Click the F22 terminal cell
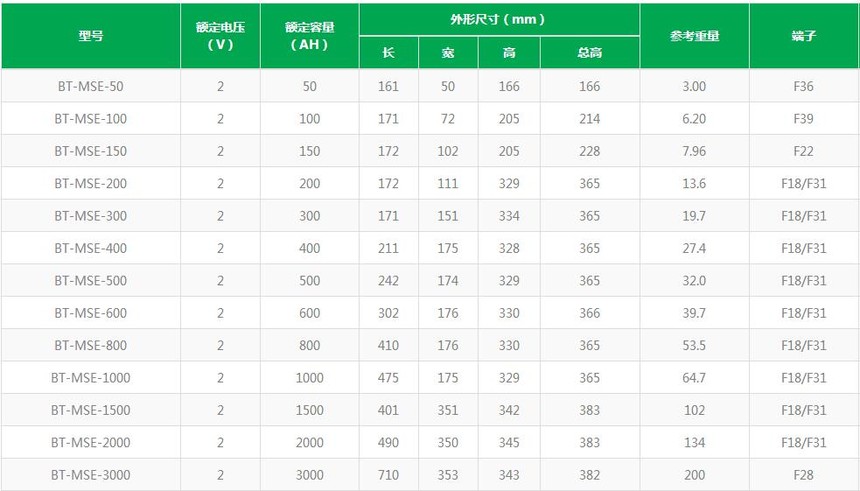The height and width of the screenshot is (491, 860). pos(803,151)
